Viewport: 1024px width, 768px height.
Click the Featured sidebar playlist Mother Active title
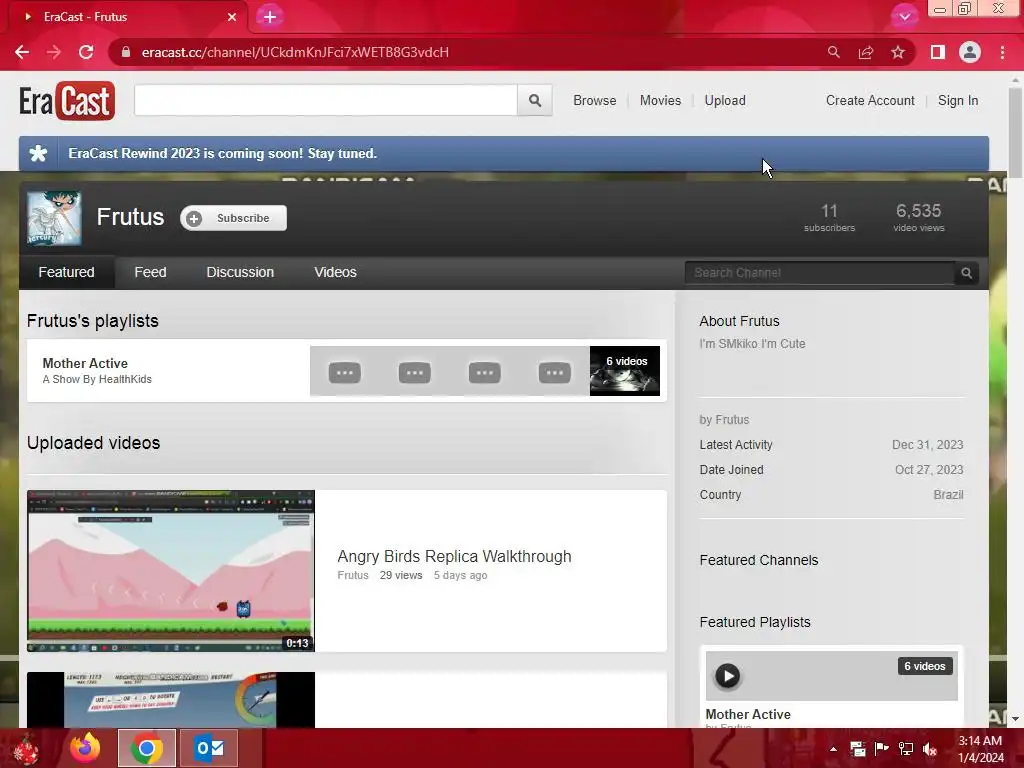(x=748, y=714)
